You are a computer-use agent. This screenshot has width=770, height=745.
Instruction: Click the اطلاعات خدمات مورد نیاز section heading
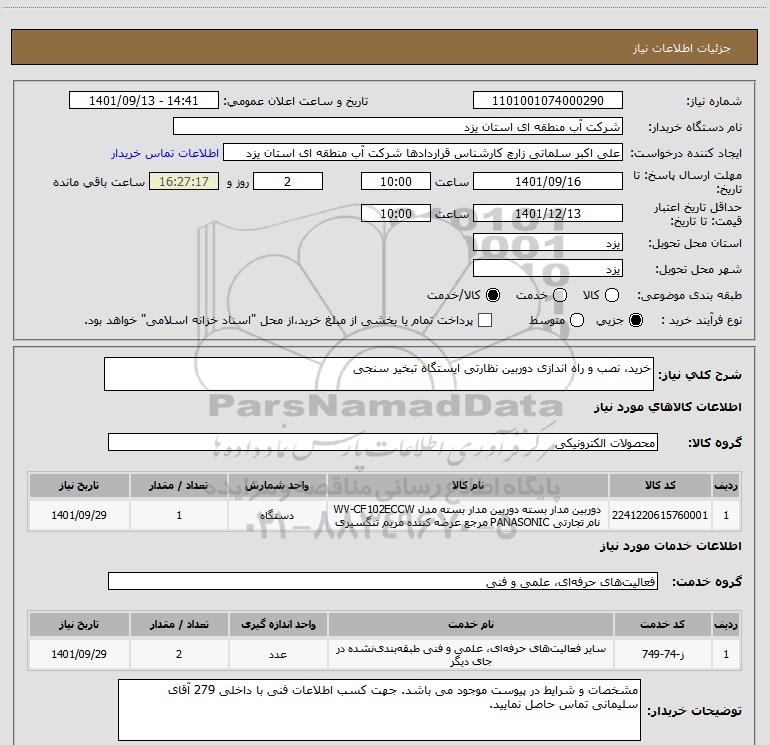[670, 546]
